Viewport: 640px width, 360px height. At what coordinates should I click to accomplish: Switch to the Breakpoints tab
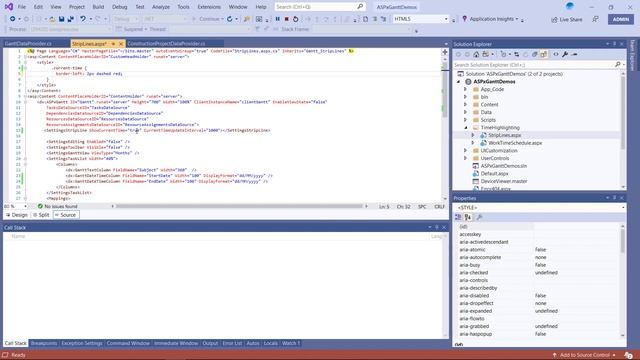[x=44, y=343]
